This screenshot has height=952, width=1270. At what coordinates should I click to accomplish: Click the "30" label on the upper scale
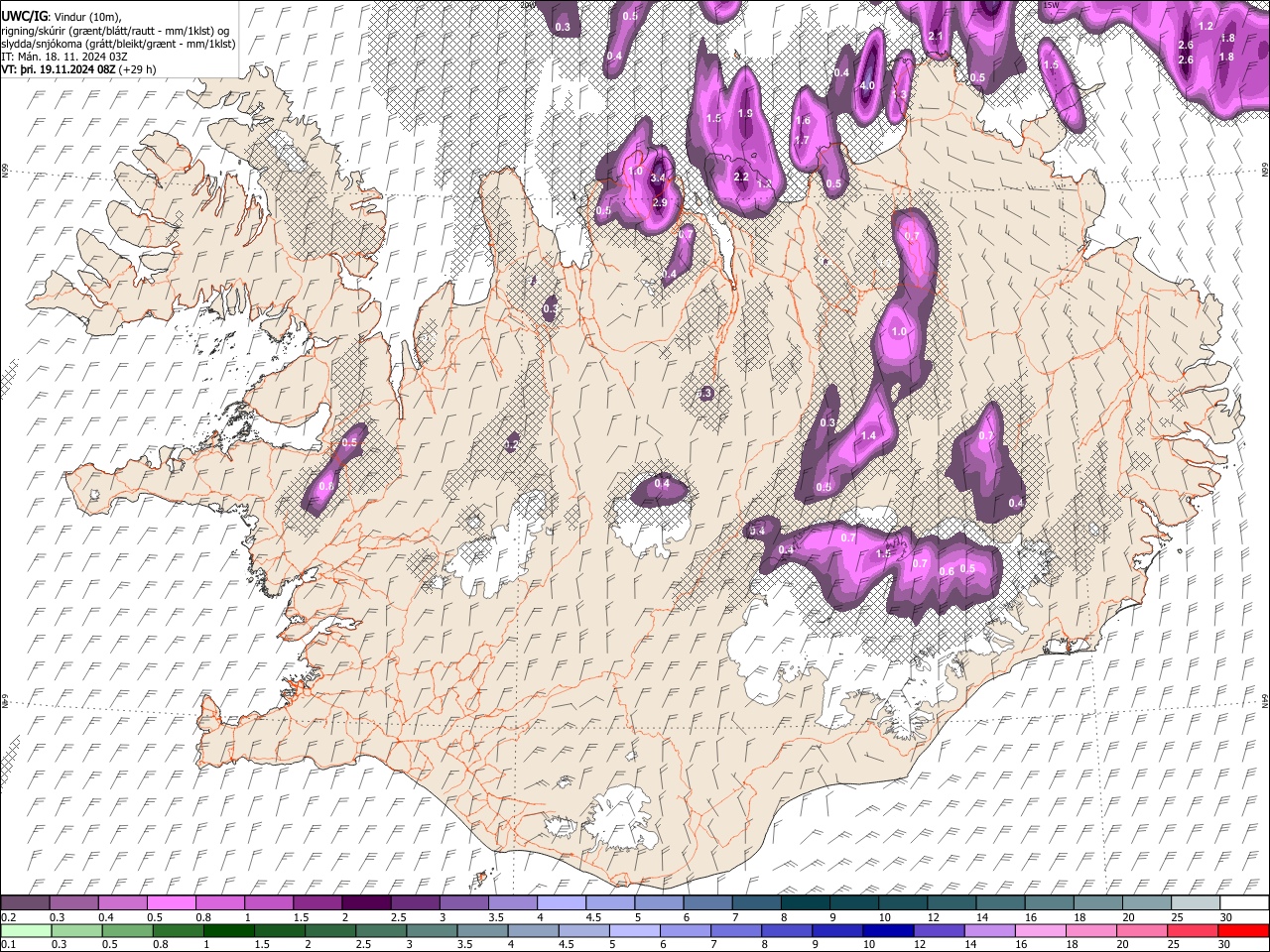1225,917
